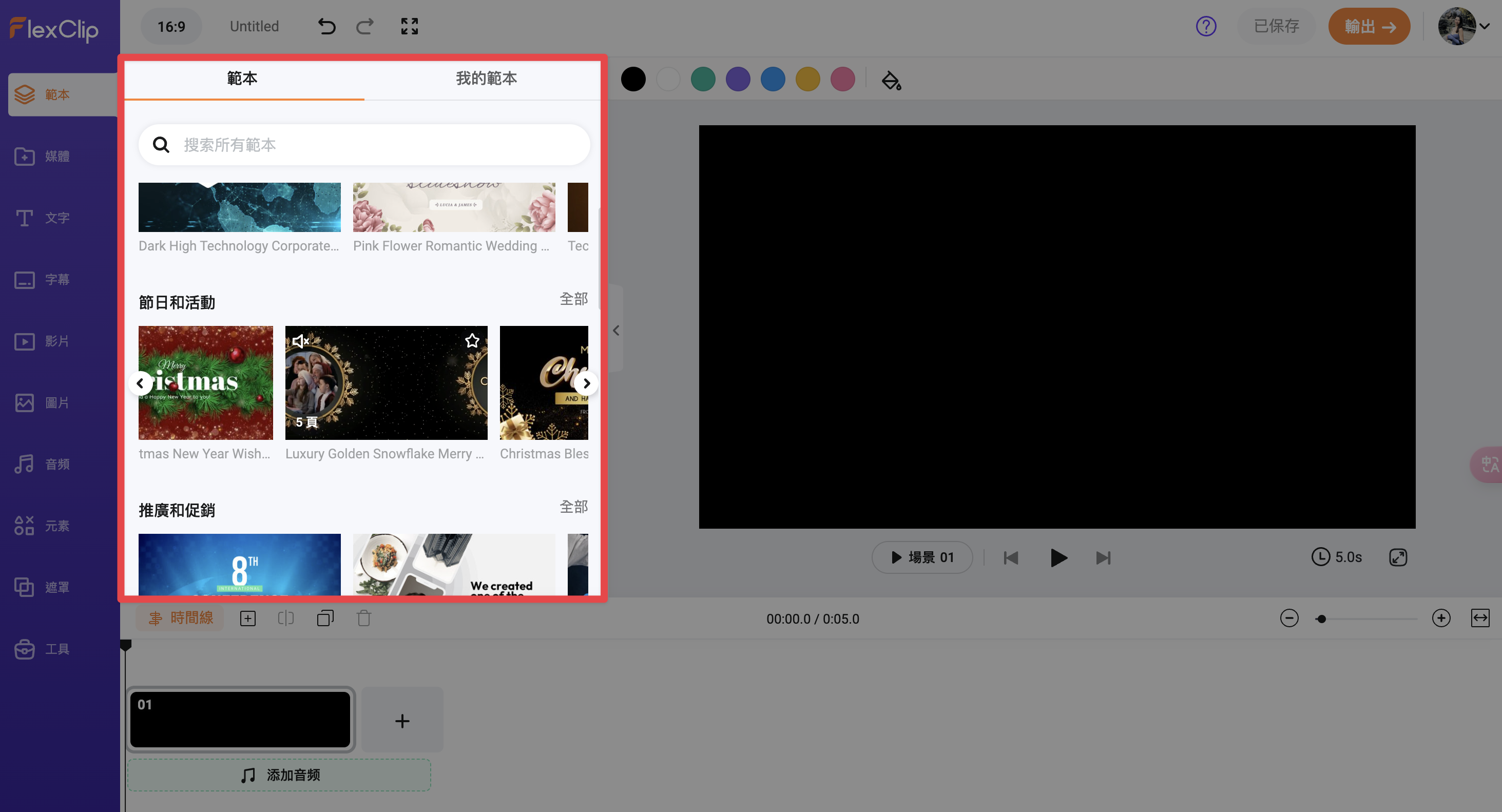Enter fullscreen mode via expand icon
This screenshot has height=812, width=1502.
(x=409, y=26)
